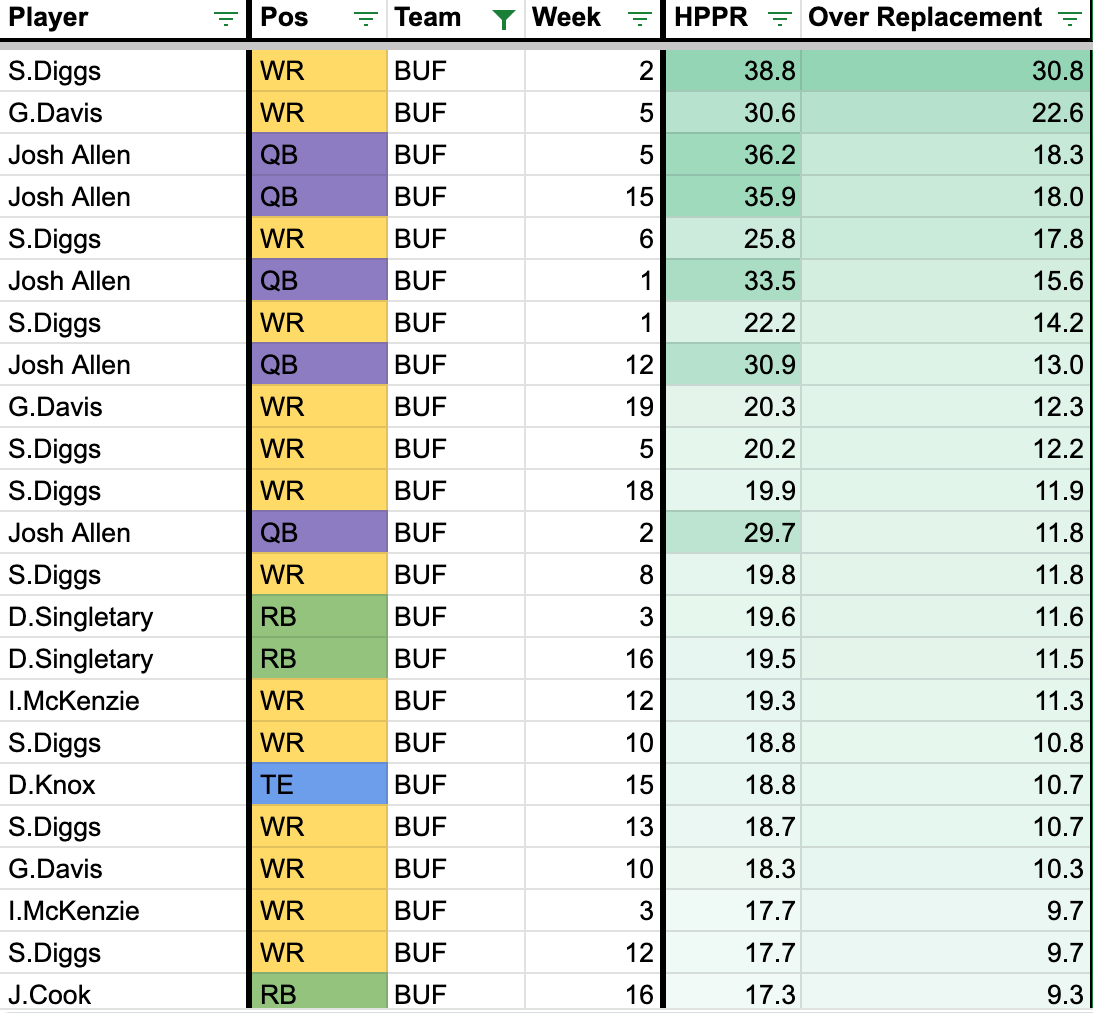Click the purple QB cell for week 15
The image size is (1093, 1013).
pos(318,197)
